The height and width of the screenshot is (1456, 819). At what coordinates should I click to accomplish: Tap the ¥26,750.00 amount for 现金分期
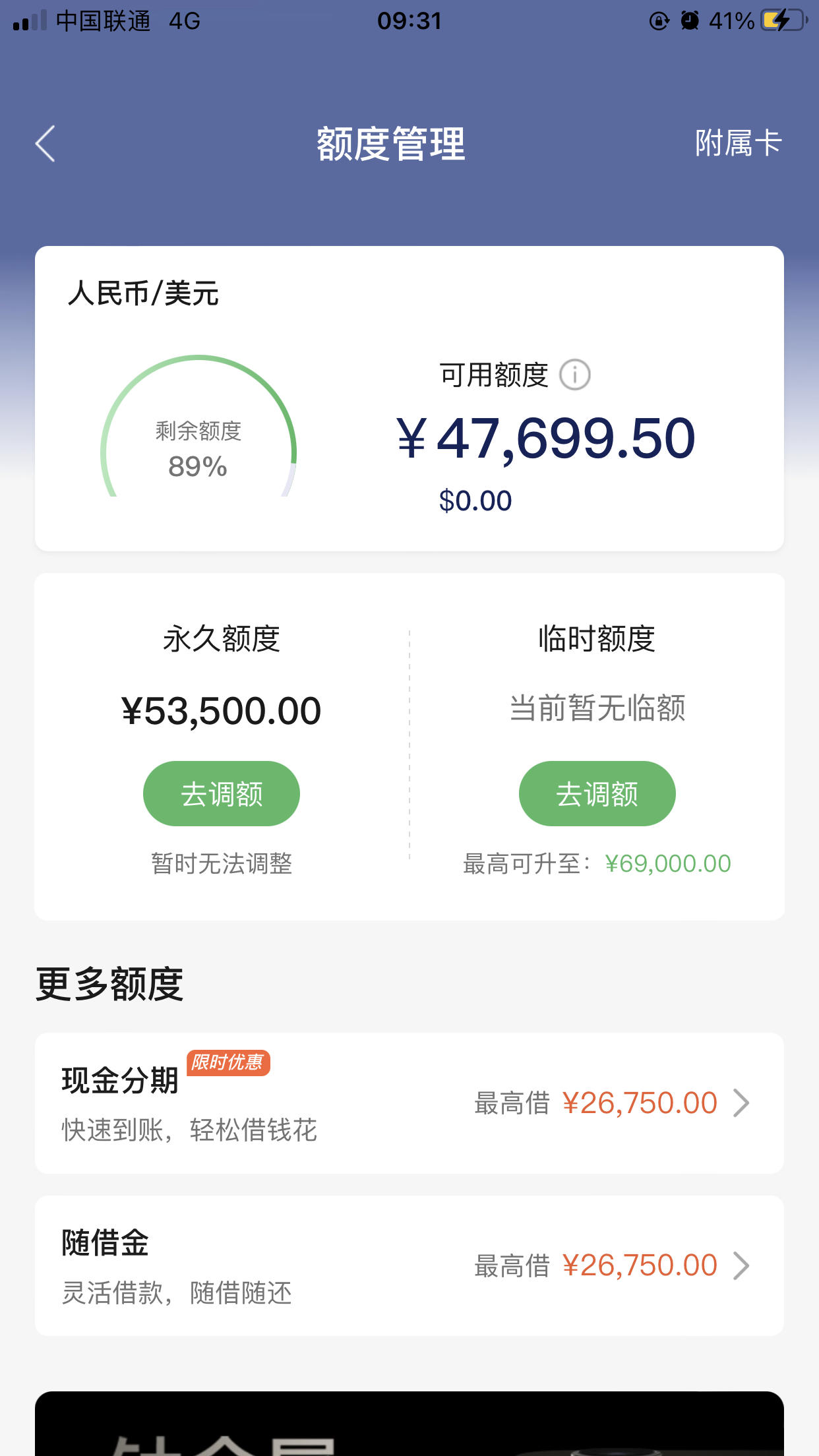click(640, 1103)
